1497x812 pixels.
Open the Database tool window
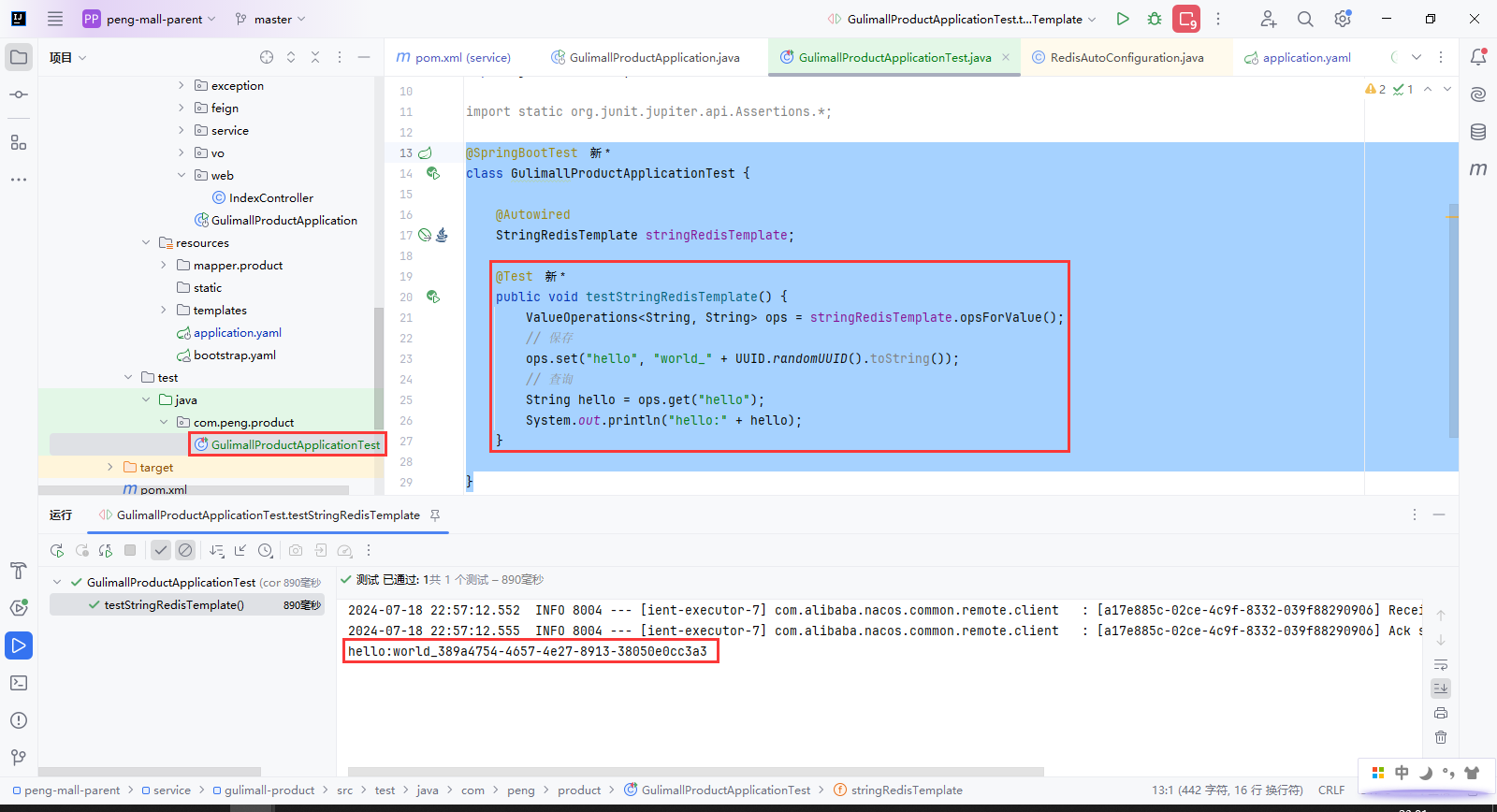1478,132
